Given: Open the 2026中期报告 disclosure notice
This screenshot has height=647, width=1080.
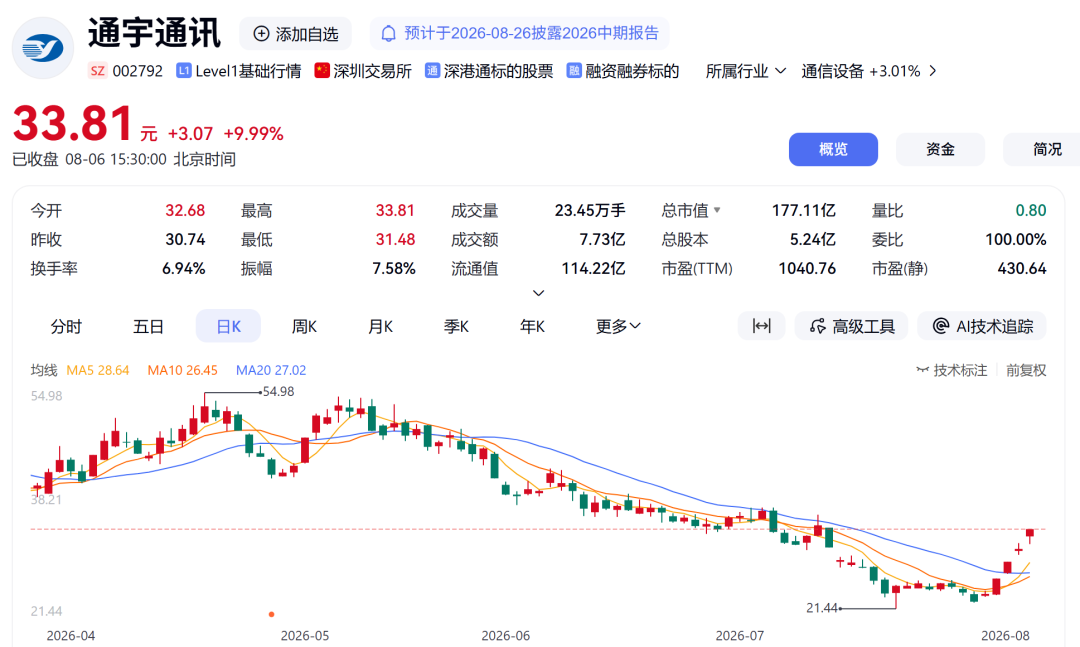Looking at the screenshot, I should [519, 33].
